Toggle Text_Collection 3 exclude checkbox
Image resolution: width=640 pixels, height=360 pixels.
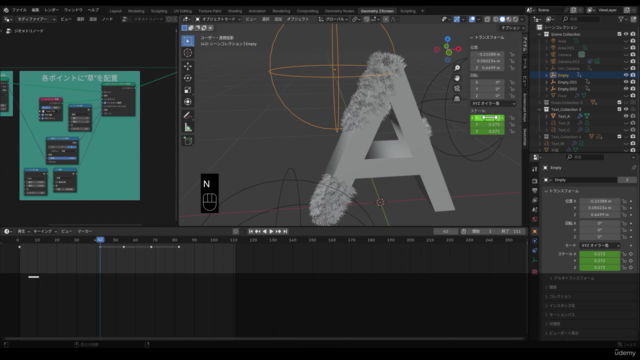[x=620, y=109]
